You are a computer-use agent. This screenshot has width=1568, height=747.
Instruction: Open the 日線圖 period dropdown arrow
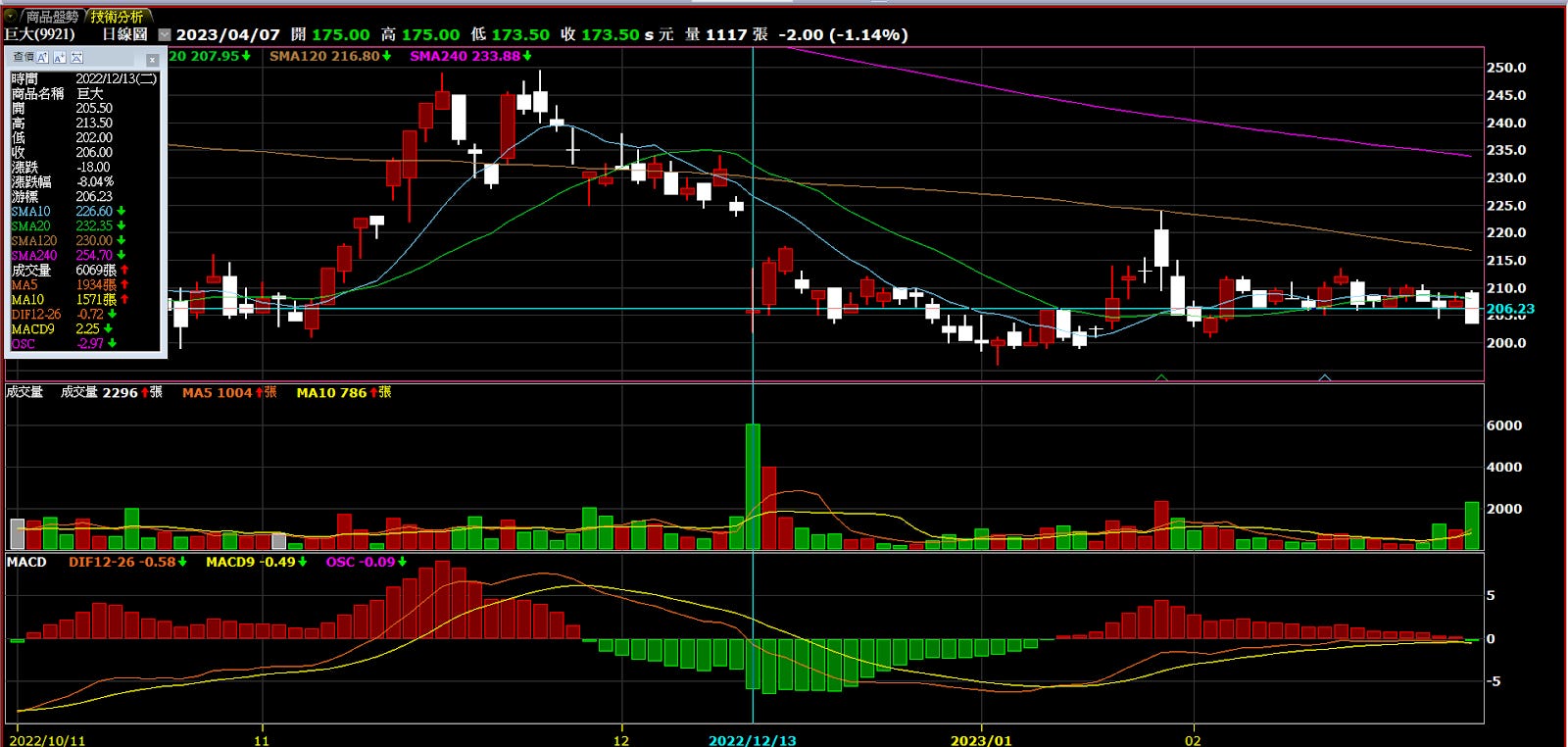click(x=164, y=34)
